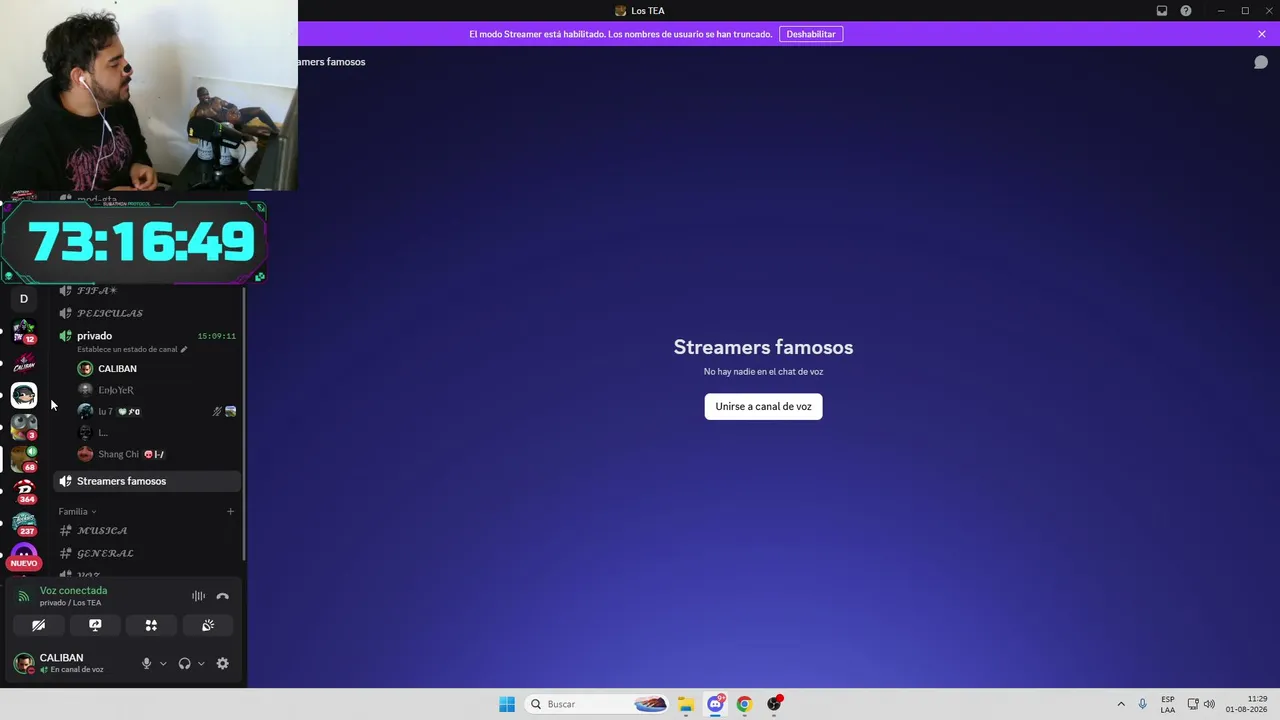Open Google Chrome from the taskbar
Image resolution: width=1280 pixels, height=720 pixels.
(744, 704)
